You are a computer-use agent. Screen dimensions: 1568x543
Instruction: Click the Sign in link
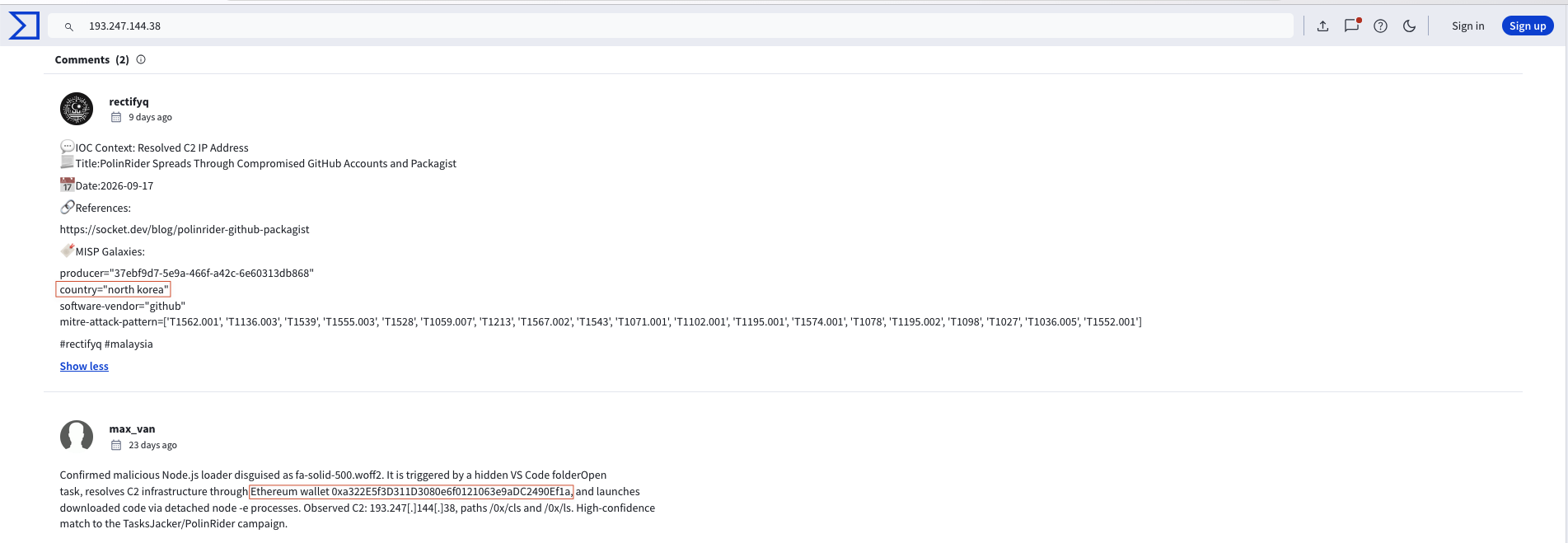[x=1467, y=26]
